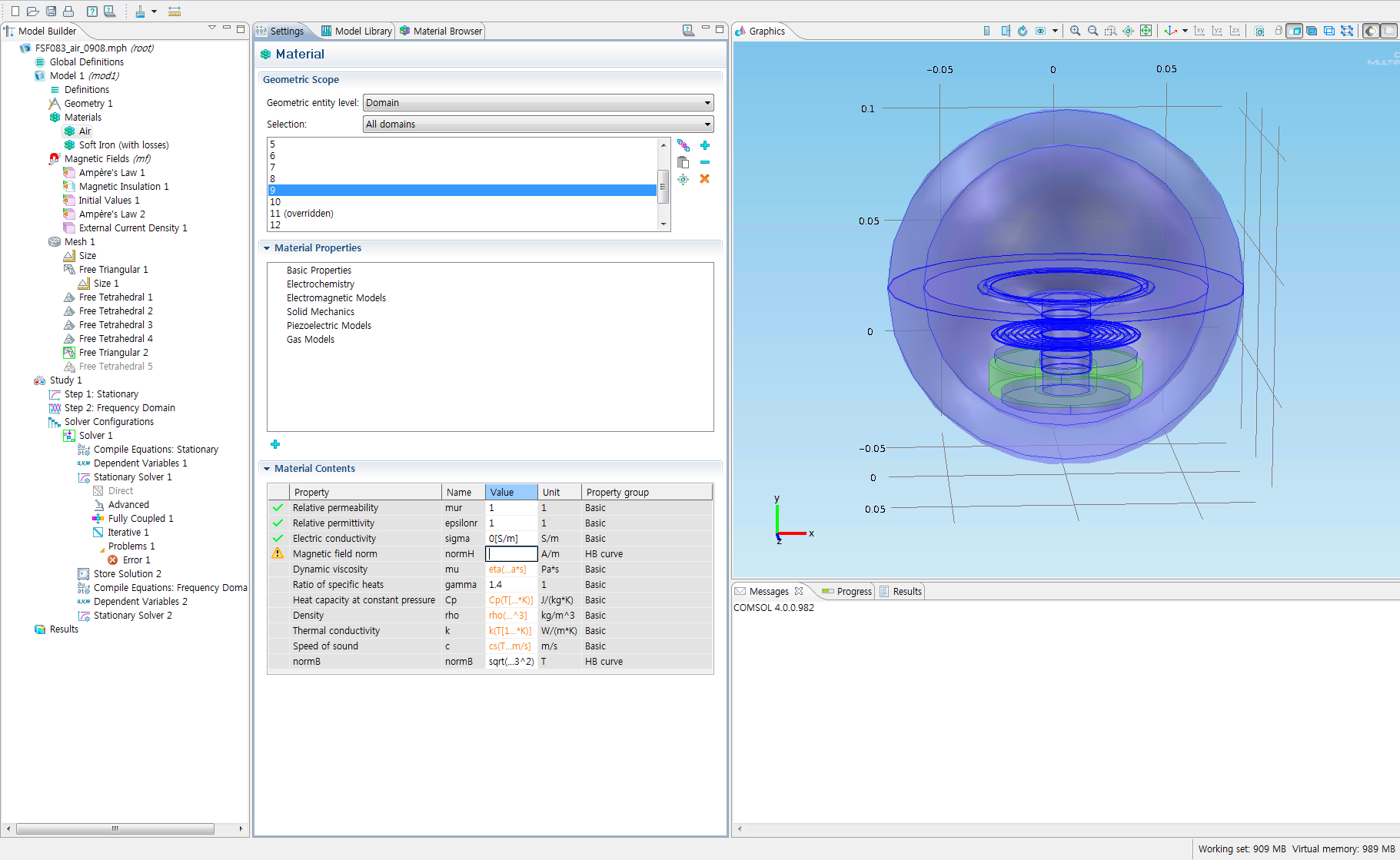Click the Save icon in the main toolbar
Viewport: 1400px width, 860px height.
coord(51,11)
